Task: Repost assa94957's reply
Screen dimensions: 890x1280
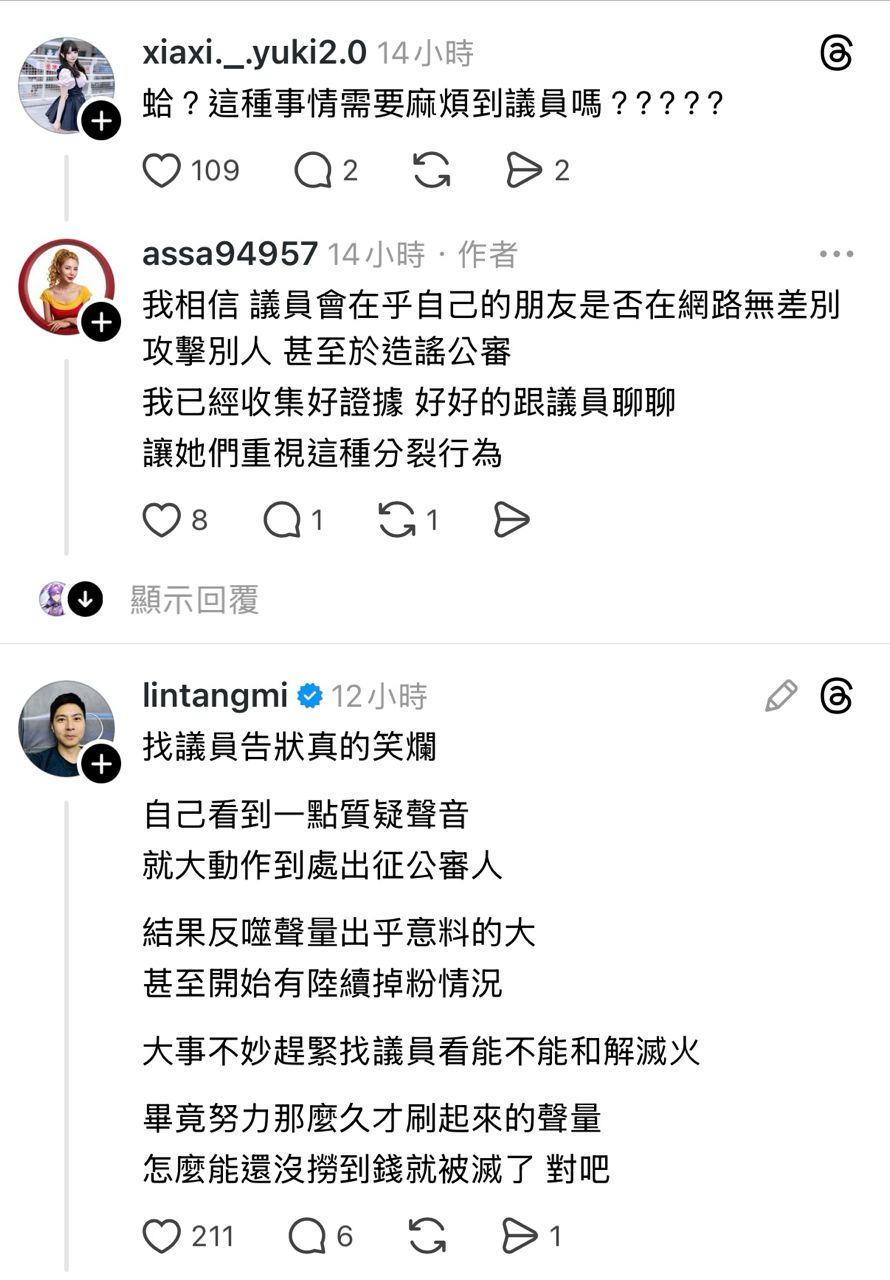Action: pos(397,520)
